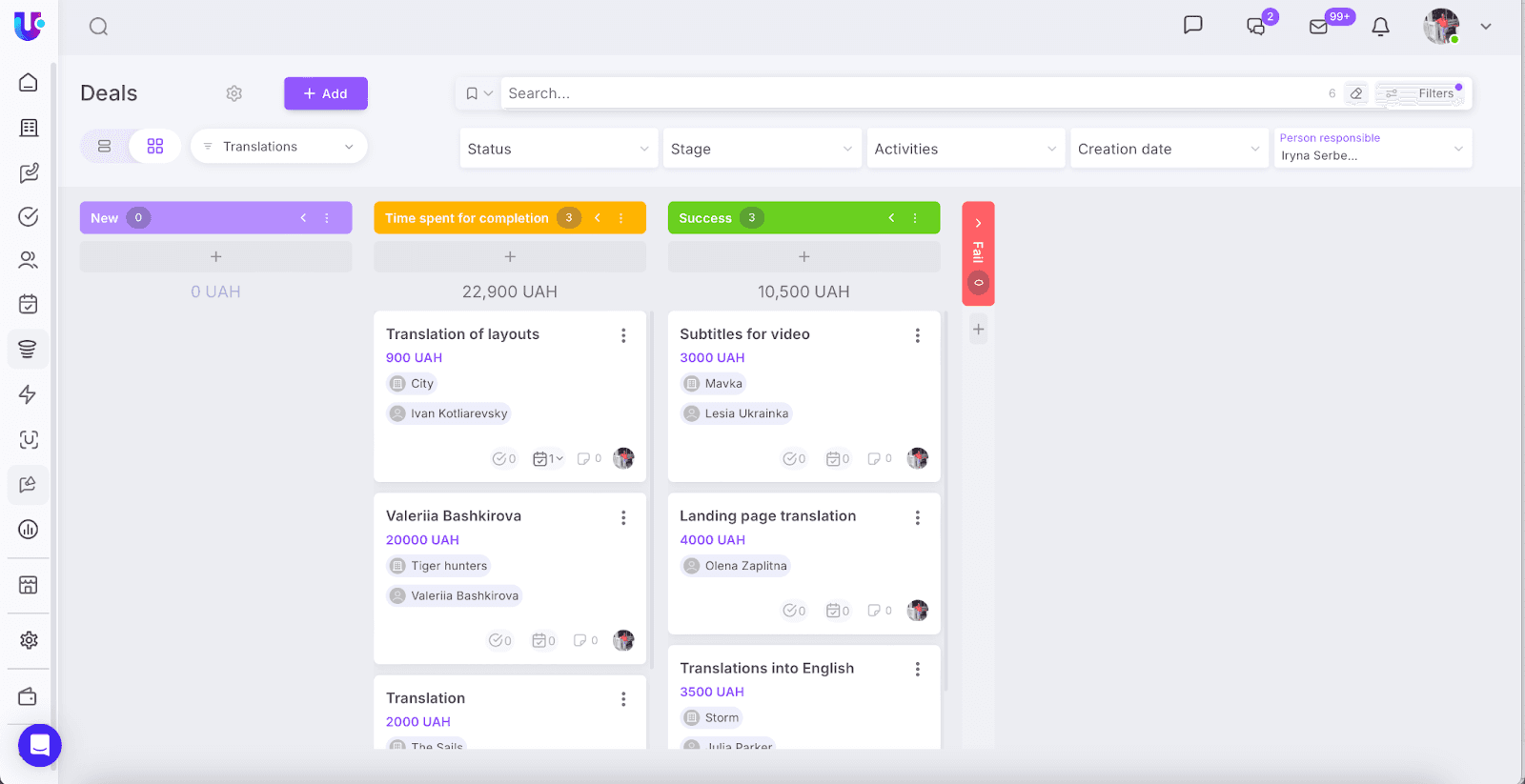1525x784 pixels.
Task: Click the Search input field
Action: click(x=905, y=93)
